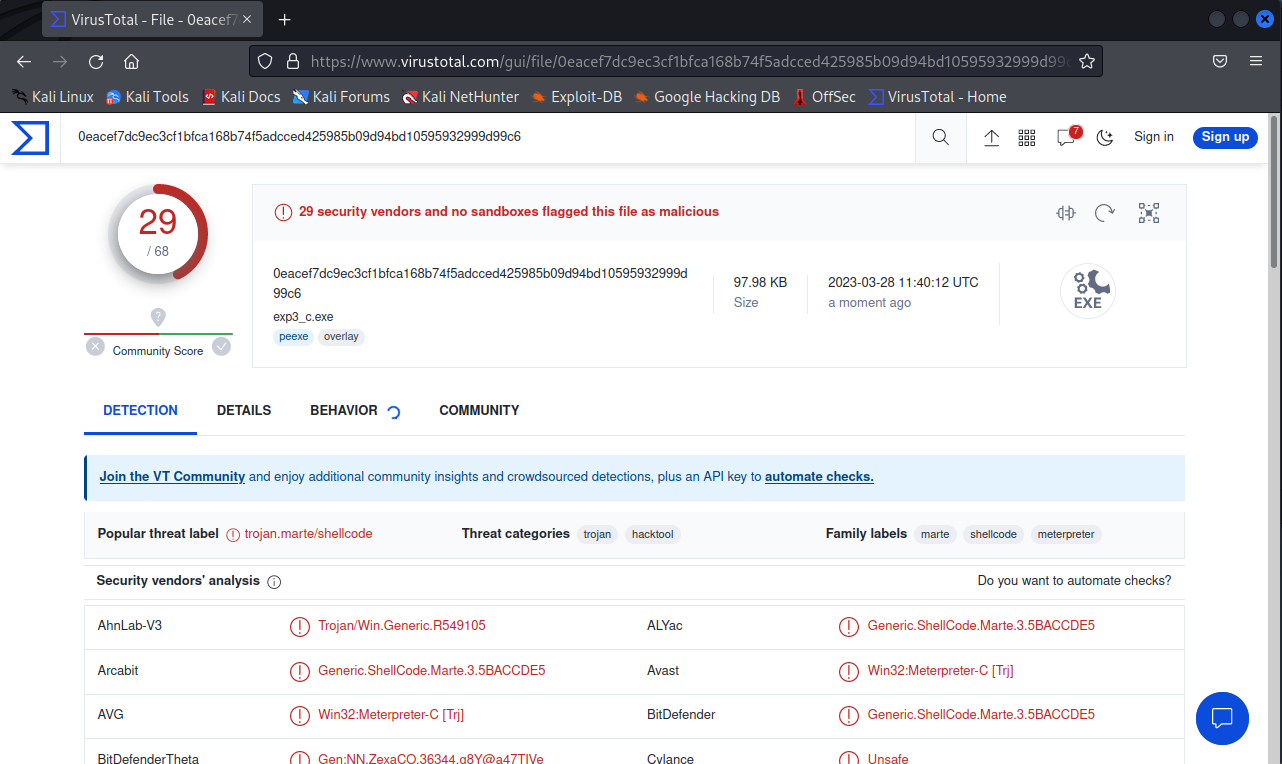Click the Sign up button
1282x764 pixels.
(x=1225, y=137)
